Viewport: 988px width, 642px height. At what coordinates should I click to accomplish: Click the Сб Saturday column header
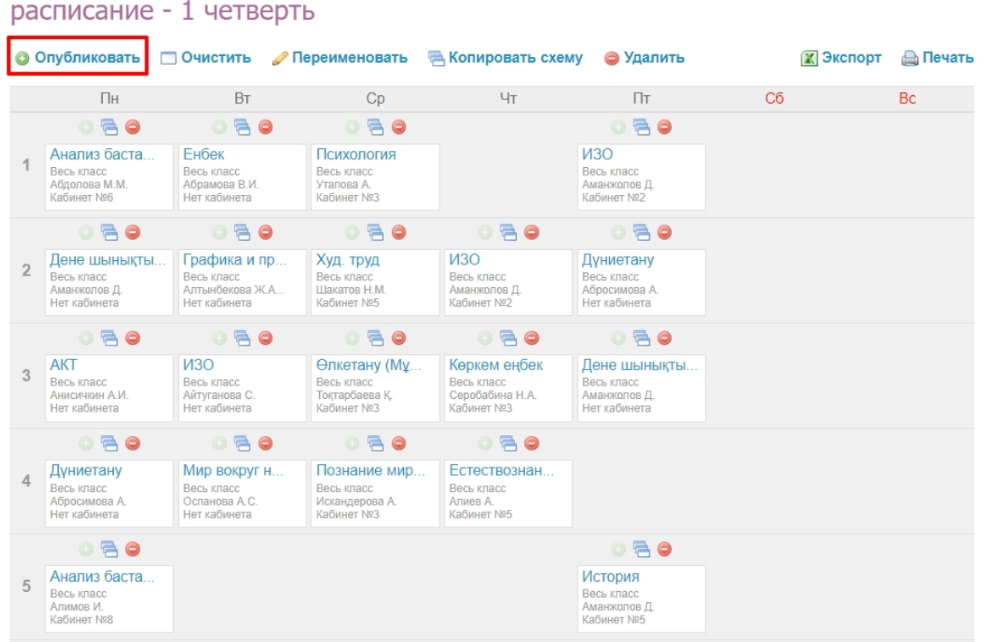click(774, 99)
